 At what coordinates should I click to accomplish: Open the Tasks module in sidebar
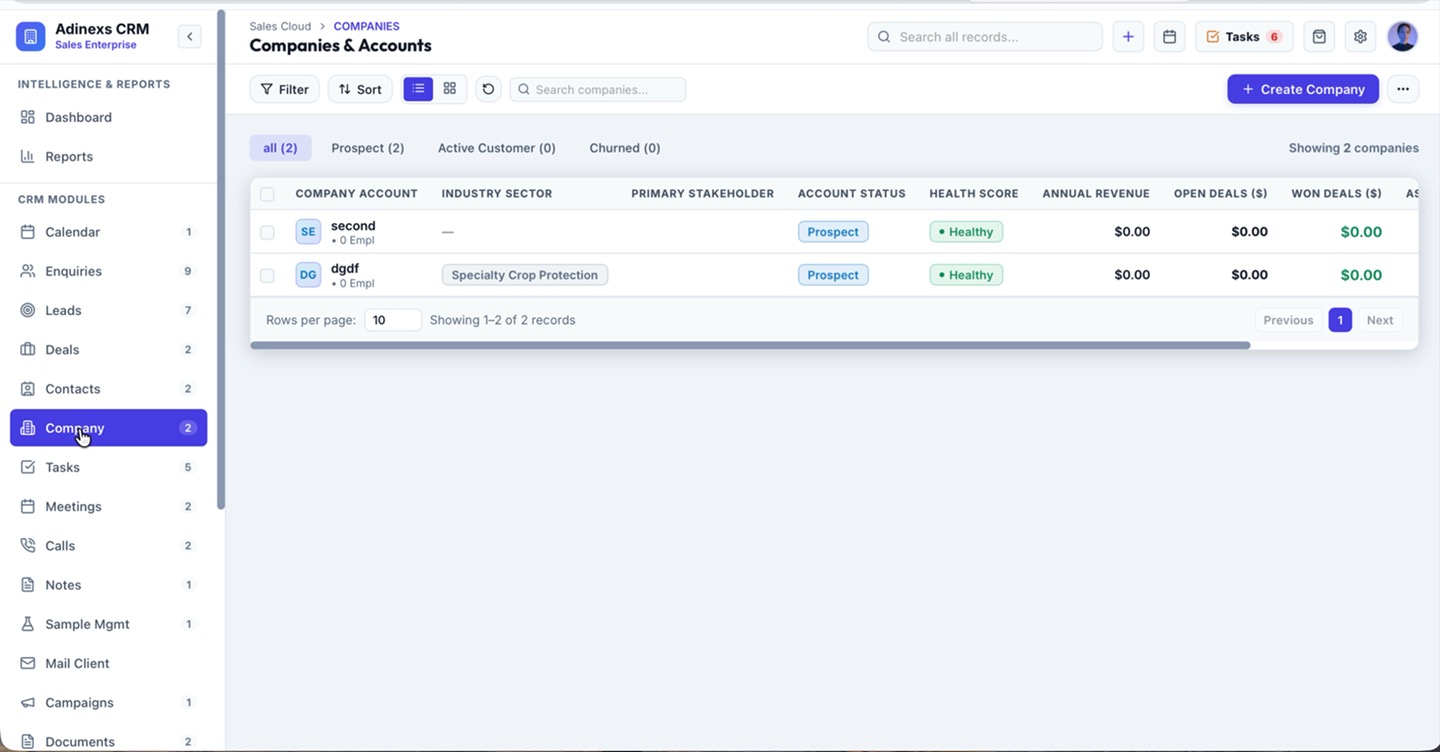pyautogui.click(x=108, y=467)
